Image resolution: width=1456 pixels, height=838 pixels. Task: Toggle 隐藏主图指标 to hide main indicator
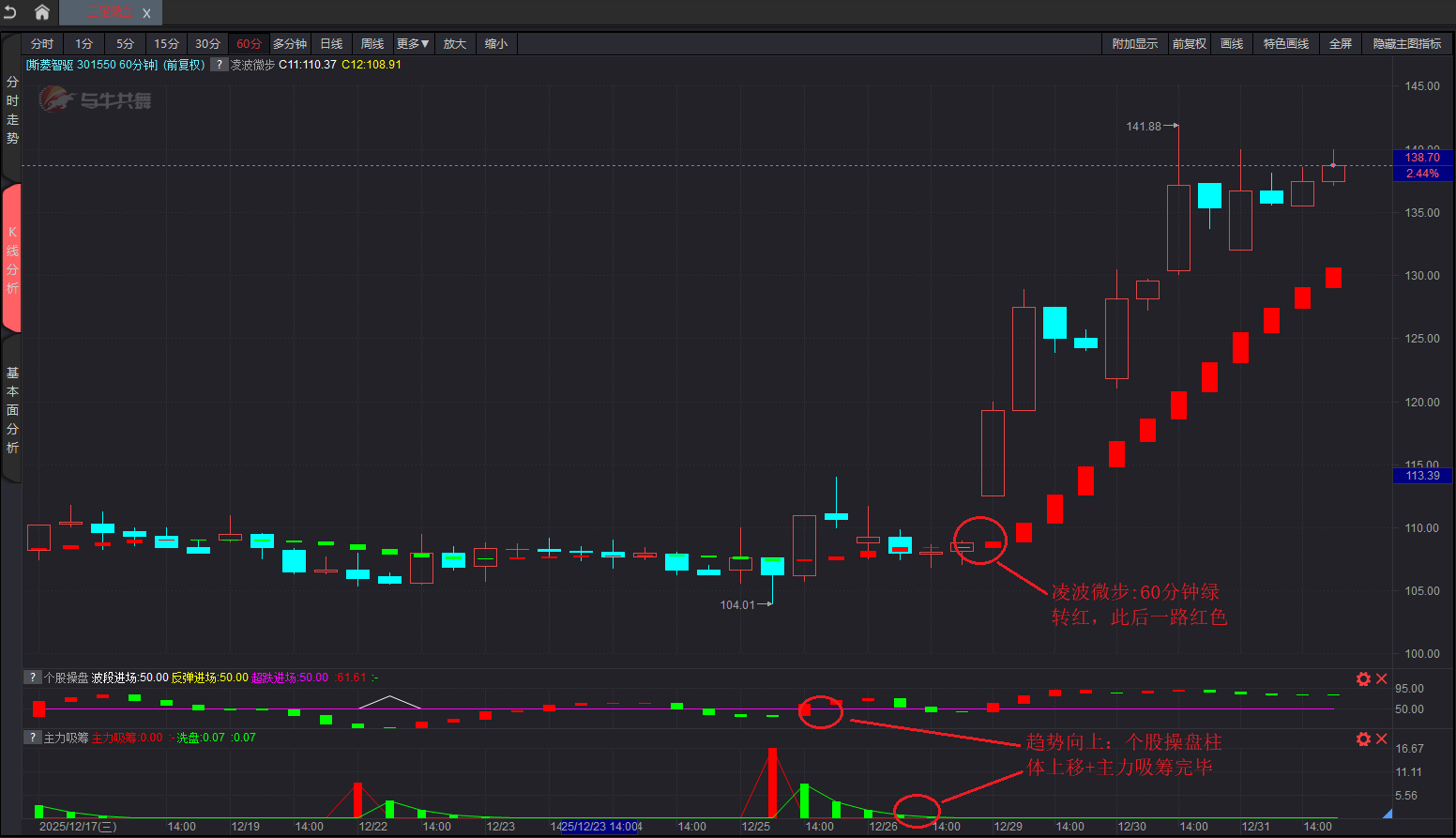(1406, 44)
